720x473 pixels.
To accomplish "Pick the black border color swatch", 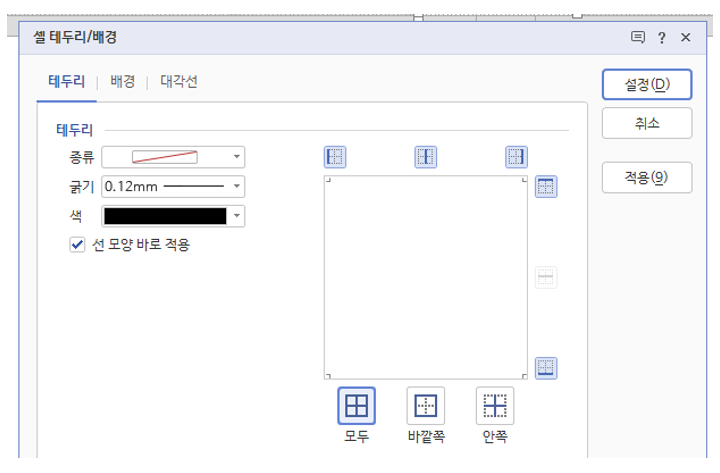I will (165, 216).
